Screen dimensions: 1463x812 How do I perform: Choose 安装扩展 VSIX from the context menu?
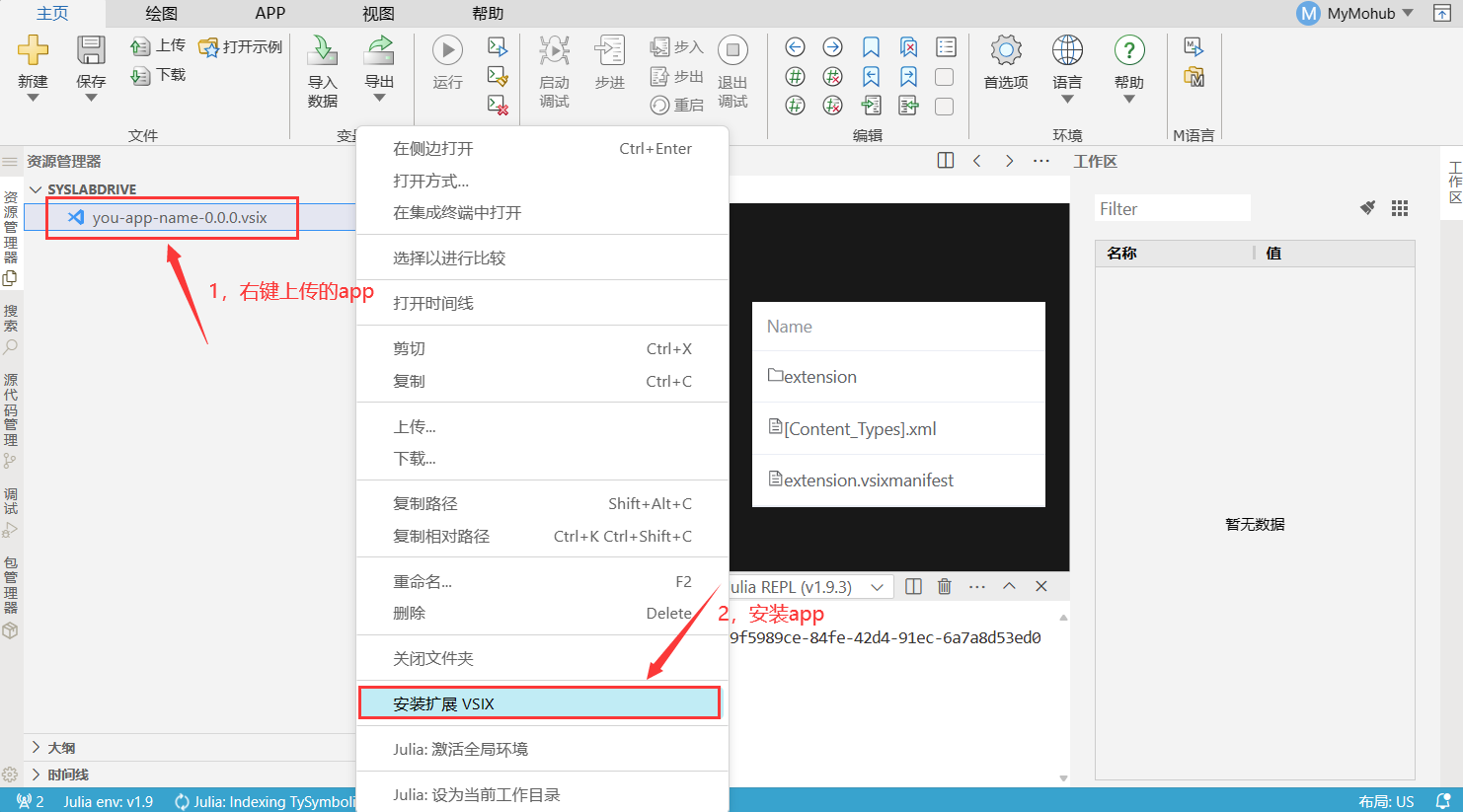(x=539, y=703)
